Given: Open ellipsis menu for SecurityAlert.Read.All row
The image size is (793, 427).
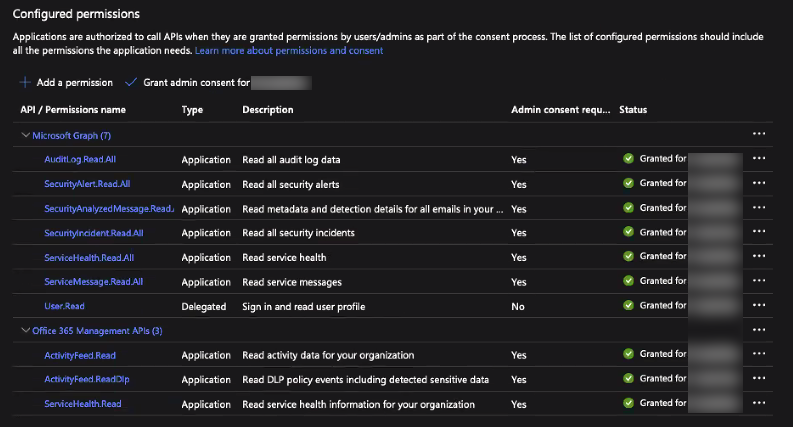Looking at the screenshot, I should (758, 183).
